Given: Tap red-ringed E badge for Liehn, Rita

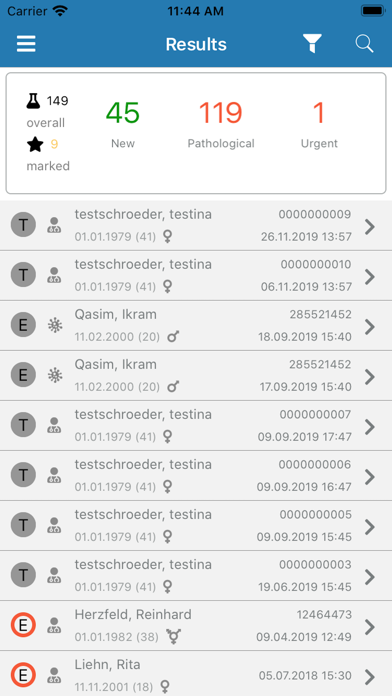Looking at the screenshot, I should point(23,675).
